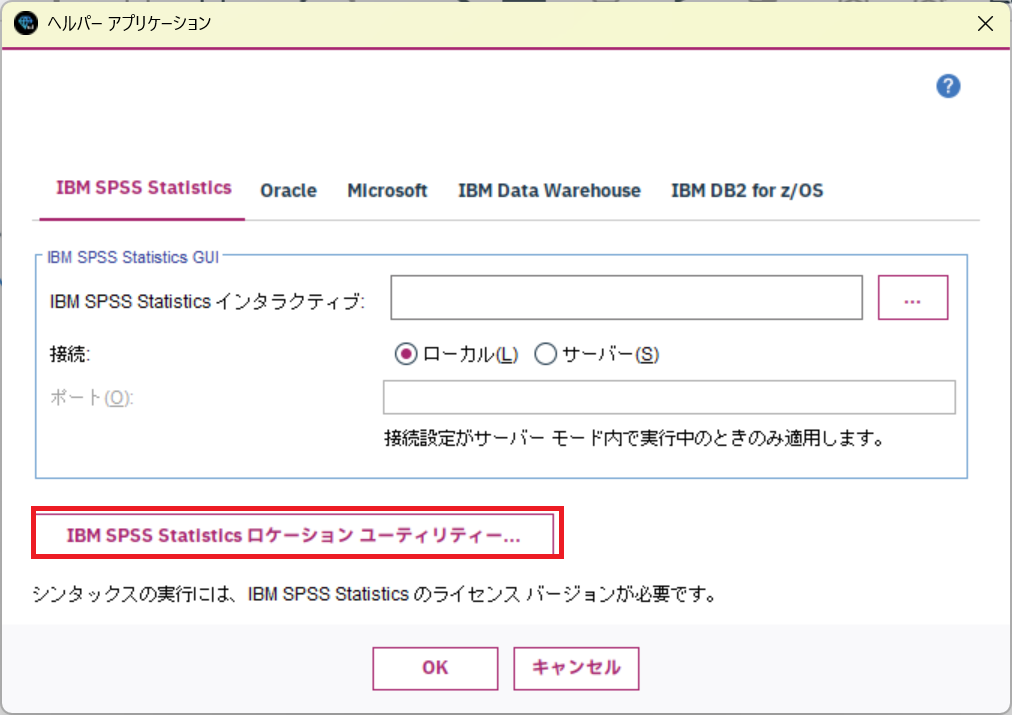Select the サーバー(S) connection radio button
The image size is (1012, 715).
click(x=545, y=354)
